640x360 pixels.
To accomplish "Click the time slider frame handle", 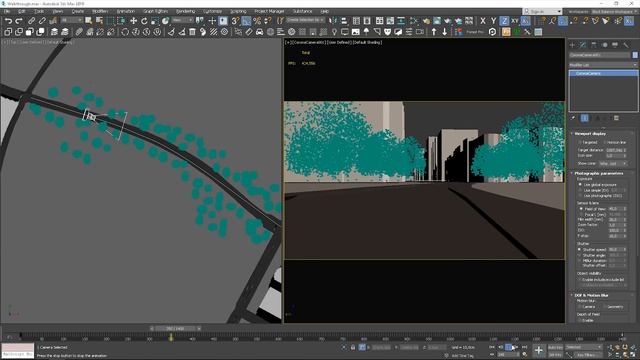I will tap(175, 329).
